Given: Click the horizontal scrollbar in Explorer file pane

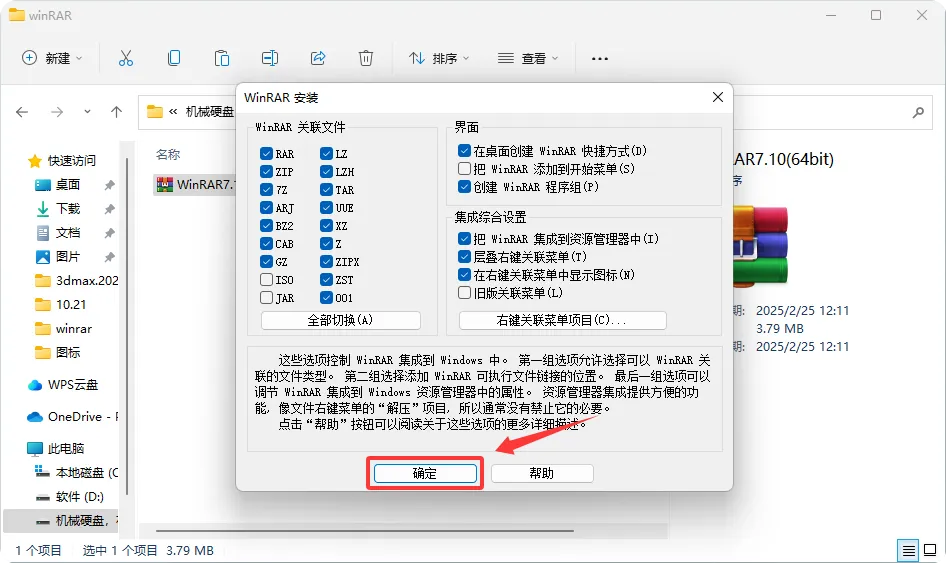Looking at the screenshot, I should click(x=364, y=531).
